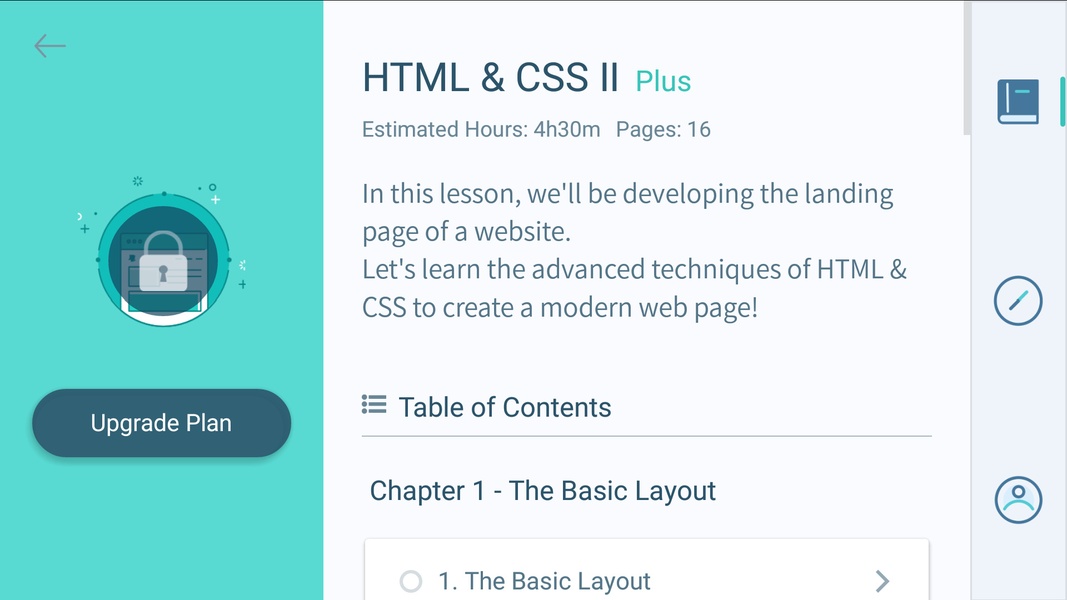Open lesson '1. The Basic Layout'

tap(646, 570)
